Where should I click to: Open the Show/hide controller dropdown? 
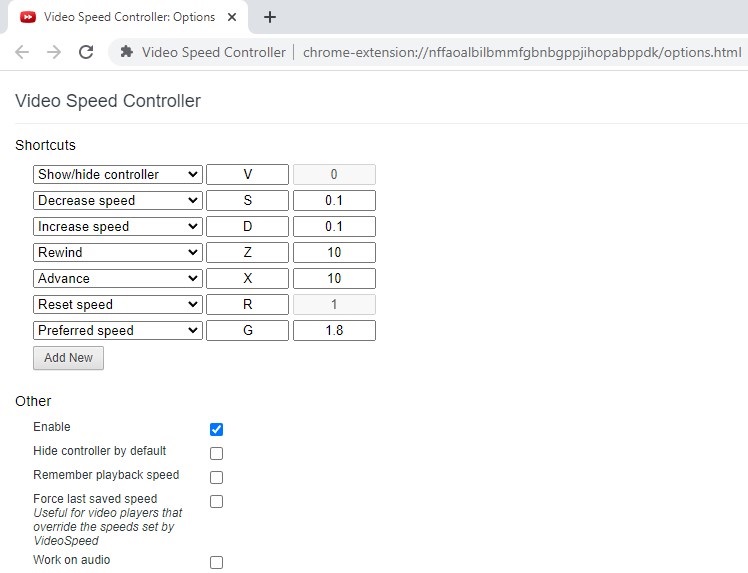pyautogui.click(x=118, y=174)
